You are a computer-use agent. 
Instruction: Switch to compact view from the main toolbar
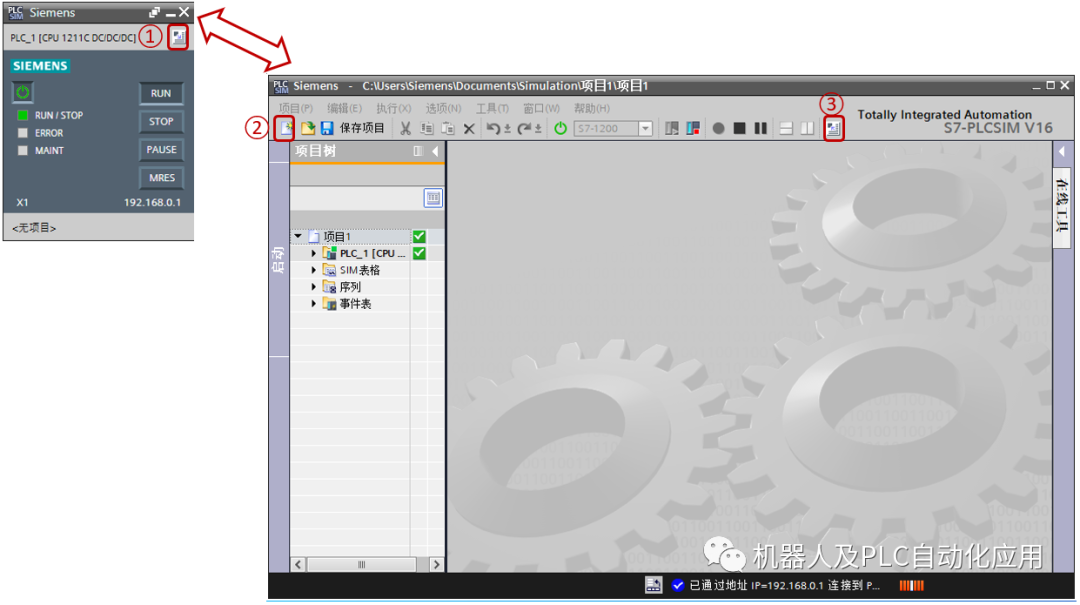click(833, 130)
